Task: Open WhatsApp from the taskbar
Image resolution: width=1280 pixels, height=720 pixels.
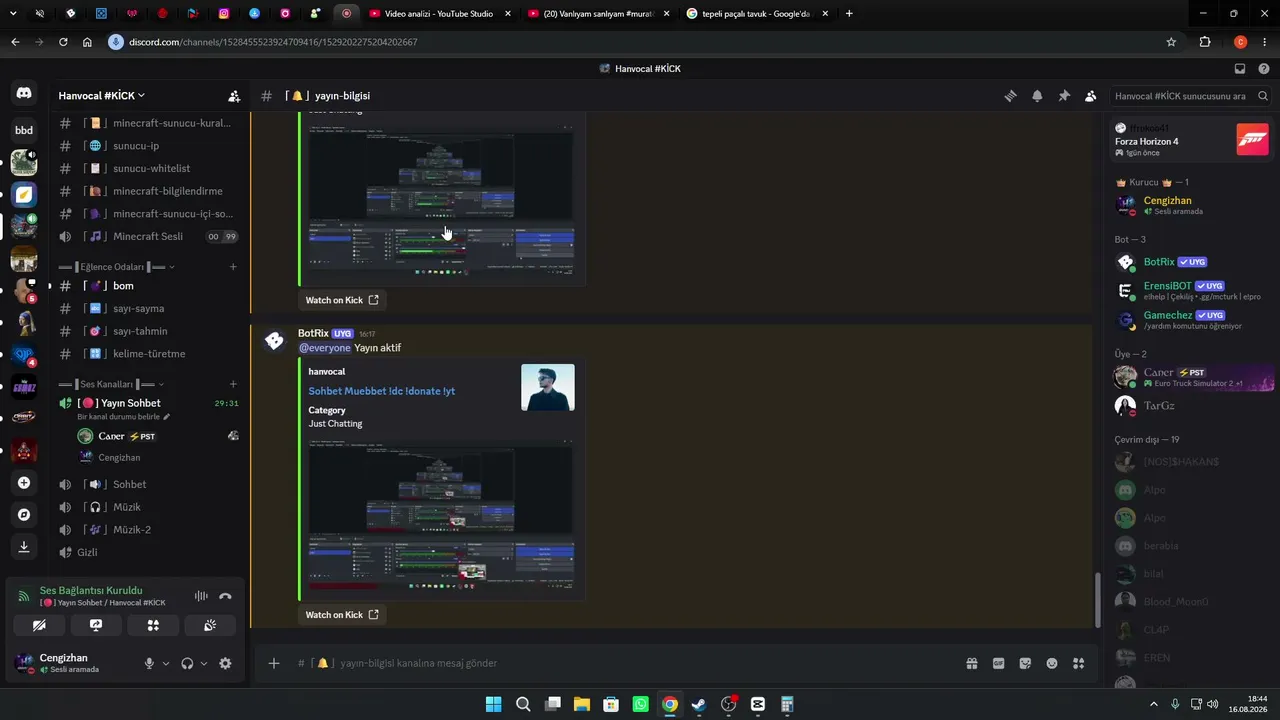Action: pyautogui.click(x=640, y=704)
